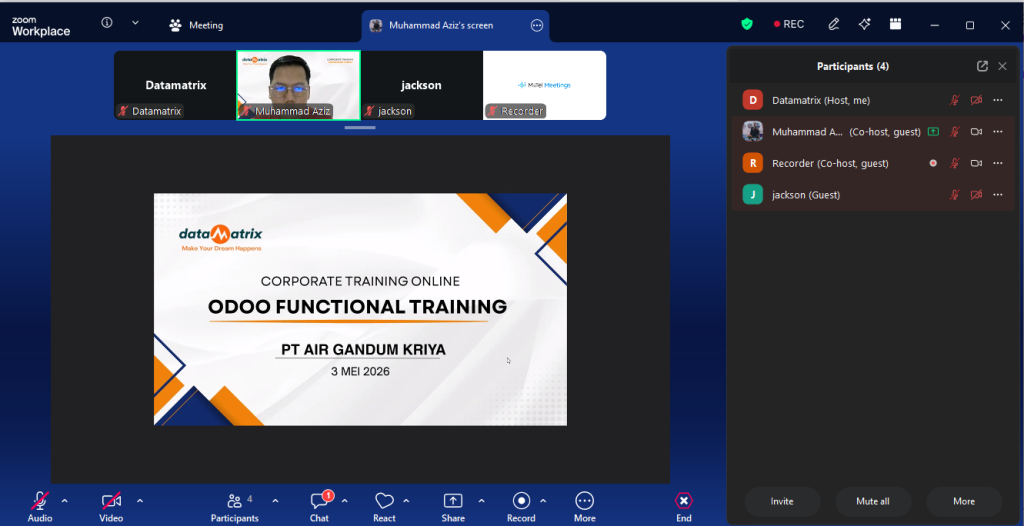This screenshot has width=1024, height=526.
Task: Expand record options arrow
Action: pyautogui.click(x=543, y=501)
